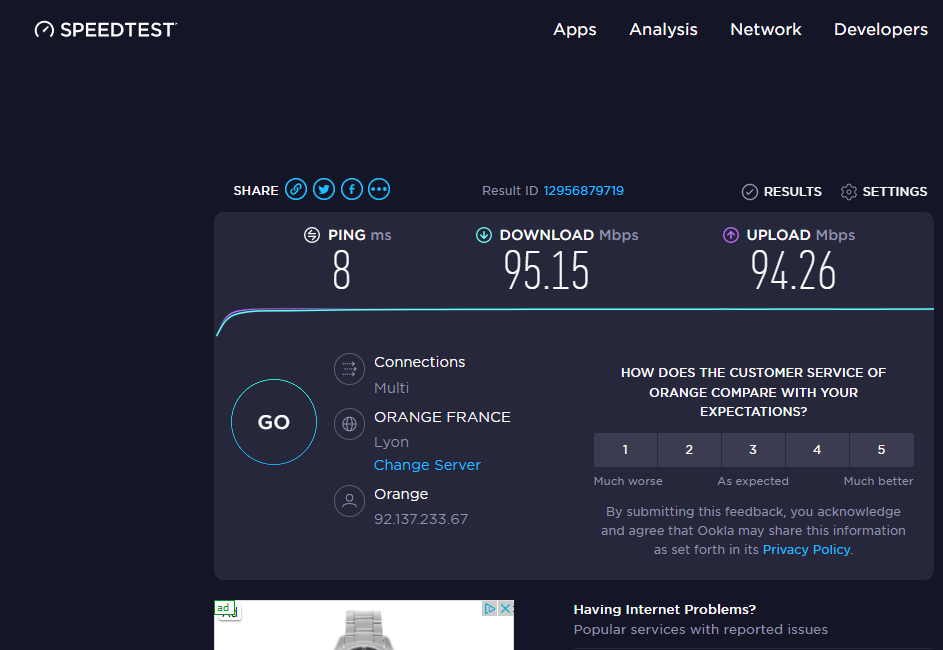This screenshot has height=650, width=943.
Task: Click the green ad badge
Action: coord(224,607)
